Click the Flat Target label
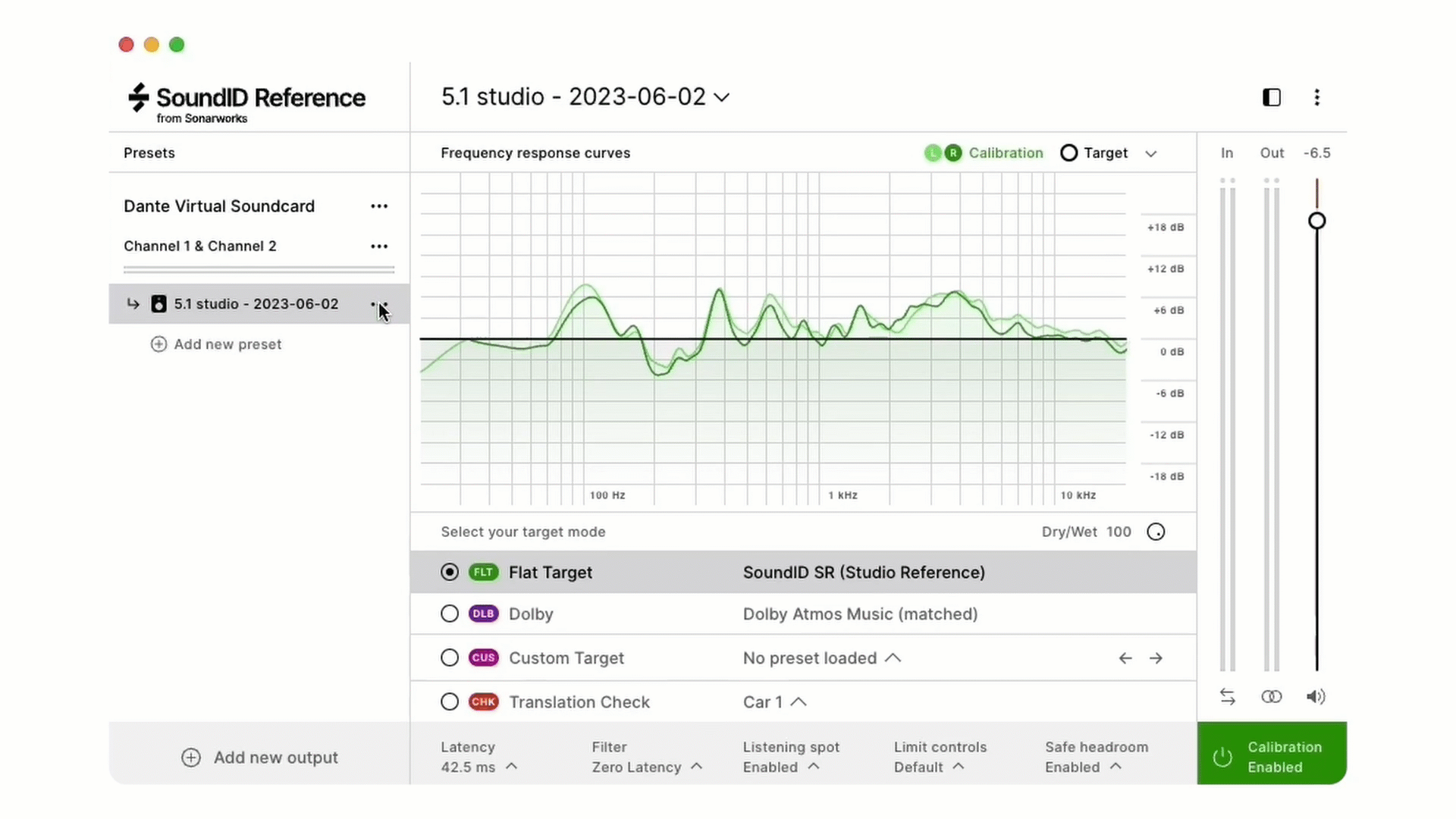The height and width of the screenshot is (819, 1456). pyautogui.click(x=551, y=573)
